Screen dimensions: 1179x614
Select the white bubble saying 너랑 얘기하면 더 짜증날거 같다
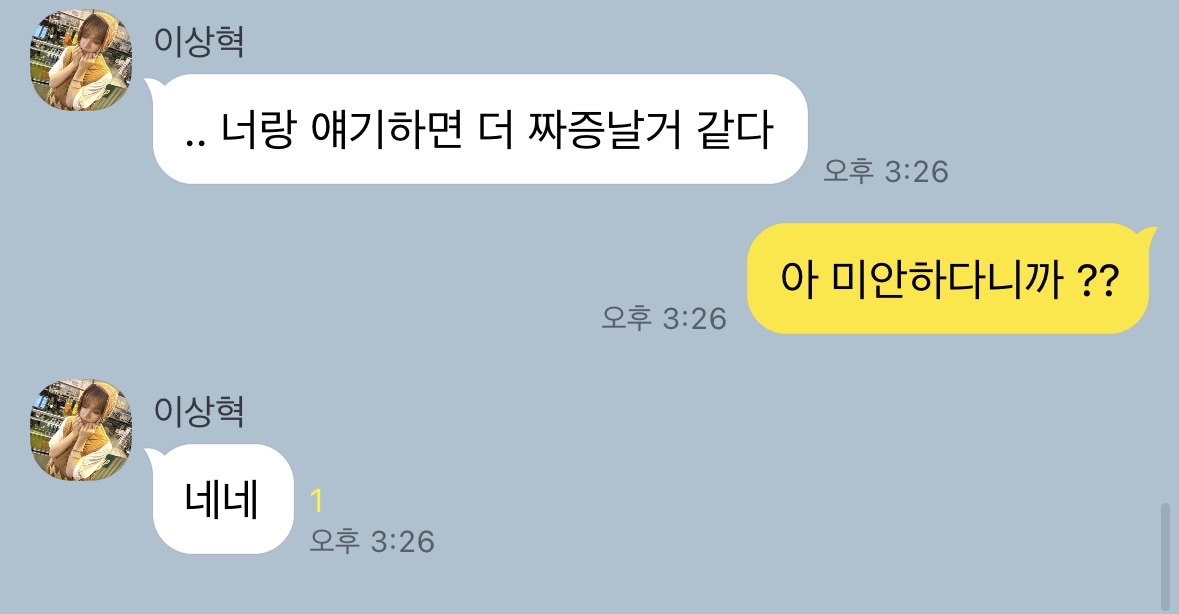pyautogui.click(x=480, y=129)
